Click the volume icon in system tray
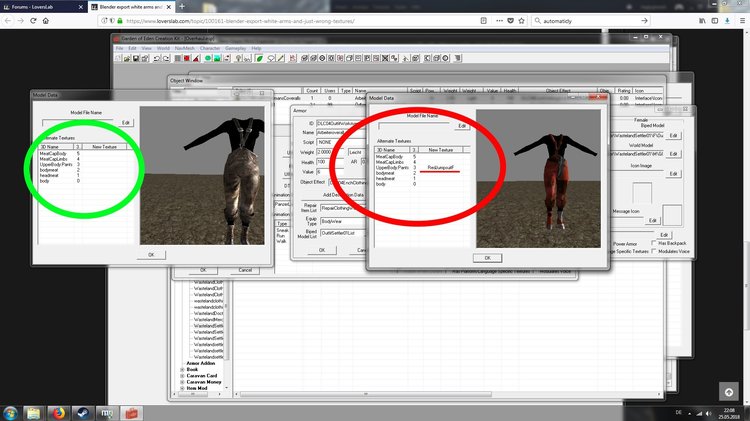Image resolution: width=750 pixels, height=421 pixels. (708, 413)
